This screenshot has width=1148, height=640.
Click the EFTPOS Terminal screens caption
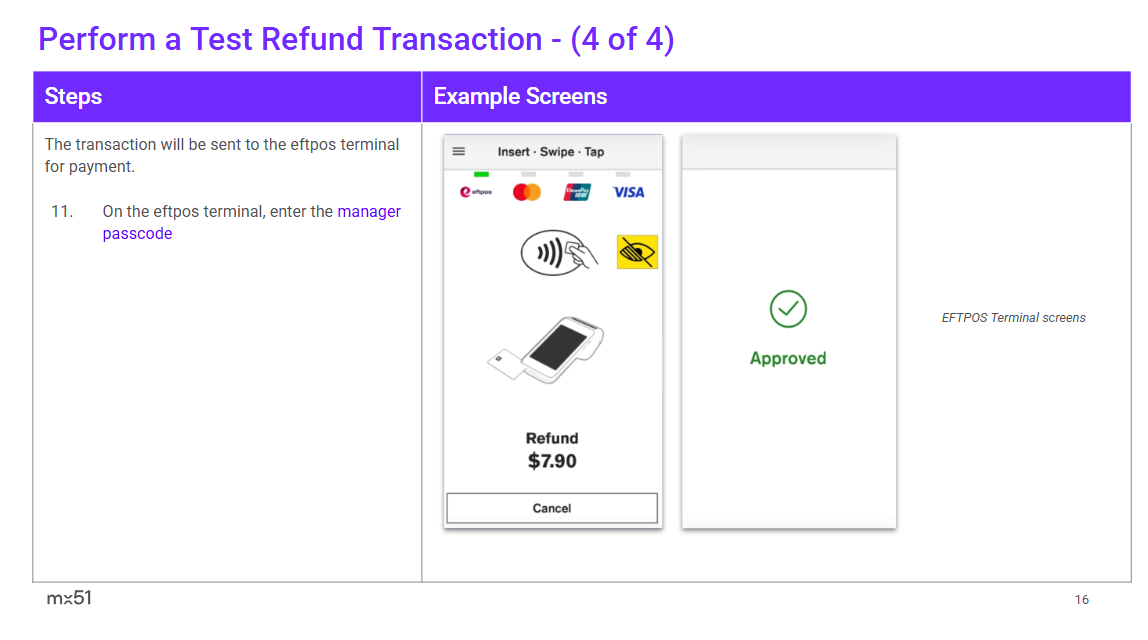coord(1013,318)
